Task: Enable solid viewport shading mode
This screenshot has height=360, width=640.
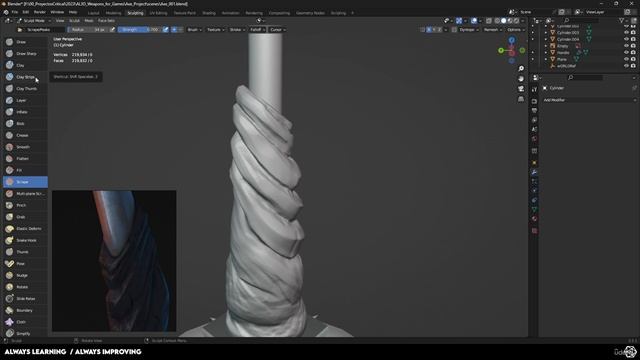Action: pyautogui.click(x=504, y=20)
